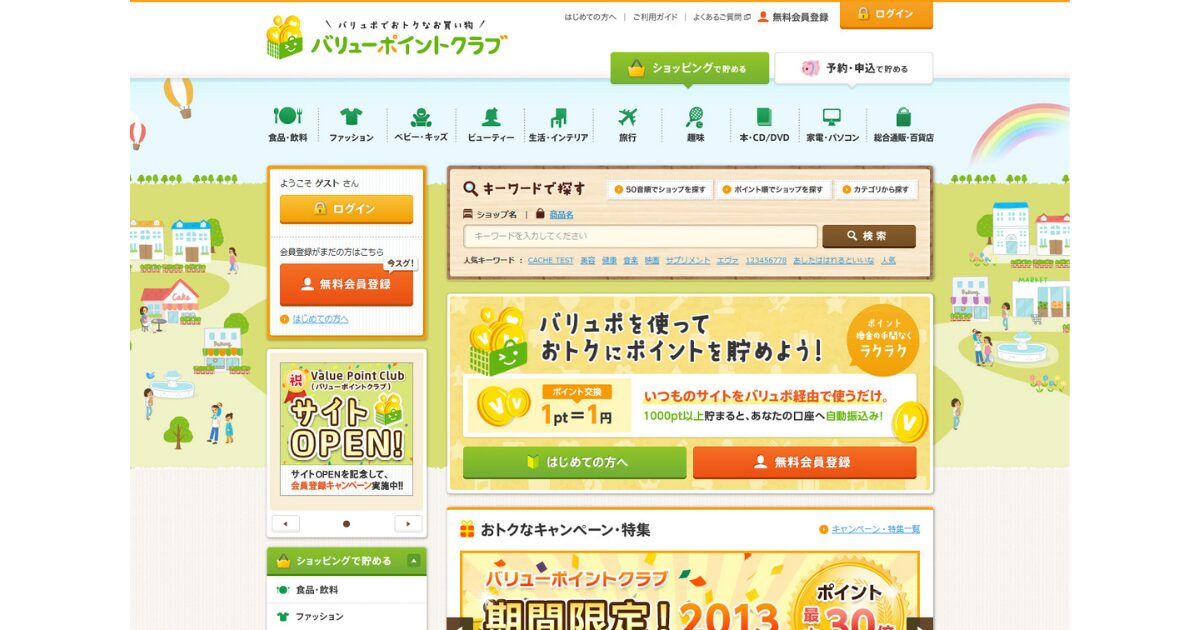Click the 健康 popular keyword
Image resolution: width=1200 pixels, height=630 pixels.
tap(609, 260)
